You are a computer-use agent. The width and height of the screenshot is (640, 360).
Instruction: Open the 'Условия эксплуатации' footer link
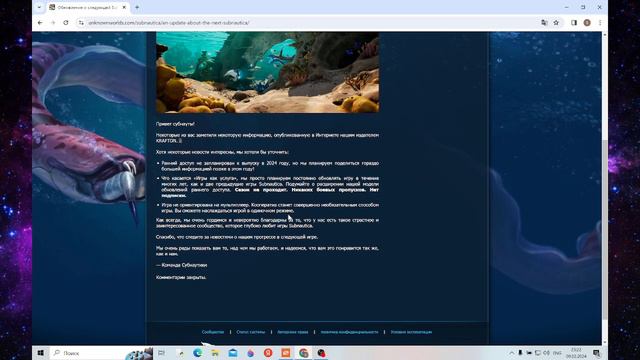coord(411,332)
